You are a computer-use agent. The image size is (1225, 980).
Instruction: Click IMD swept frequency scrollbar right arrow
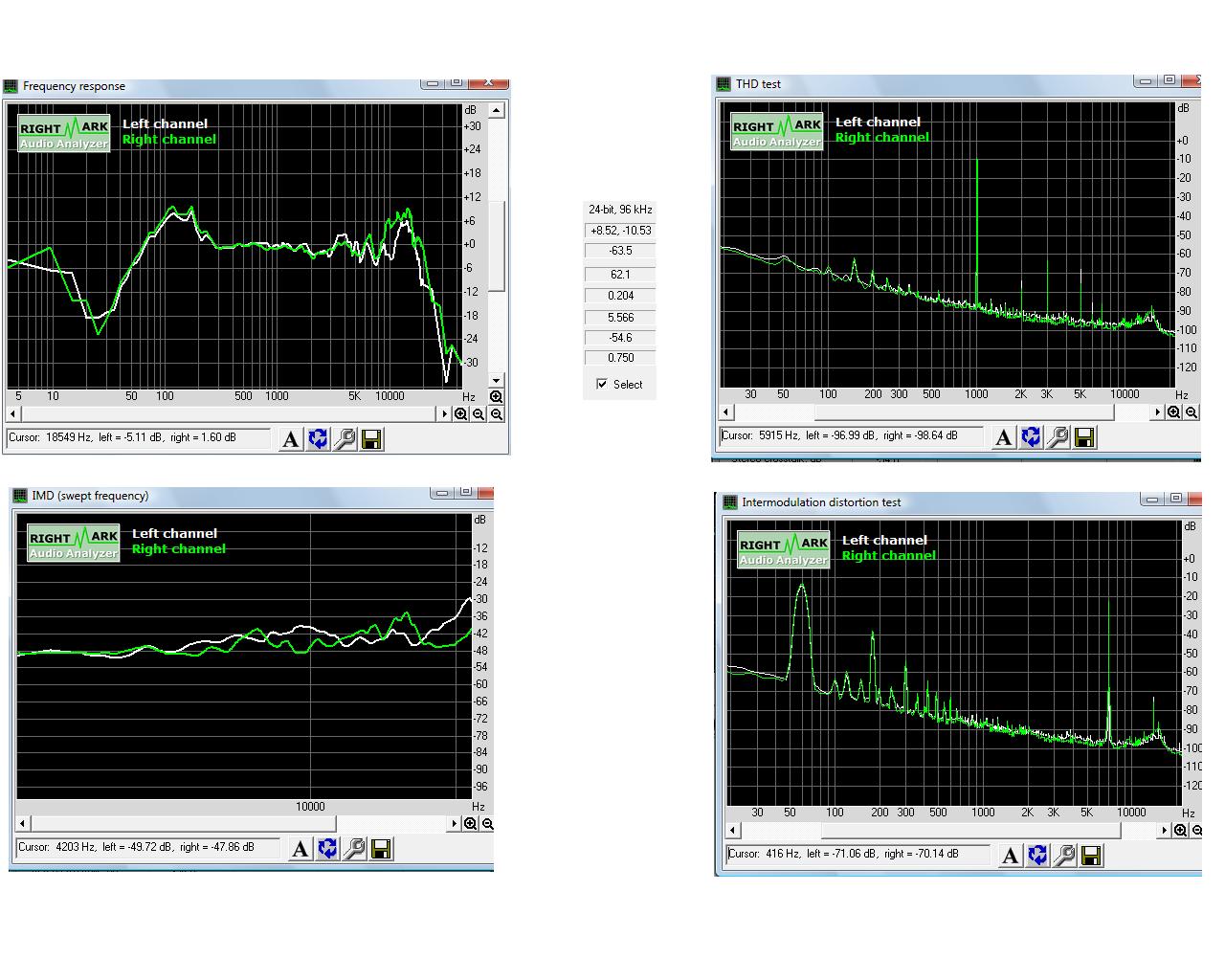coord(455,824)
